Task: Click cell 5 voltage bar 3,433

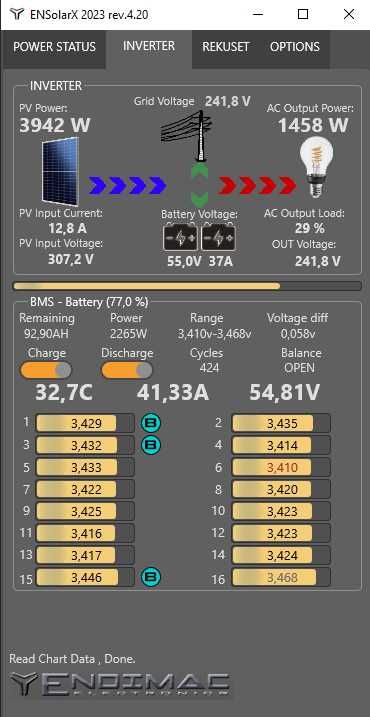Action: point(85,467)
